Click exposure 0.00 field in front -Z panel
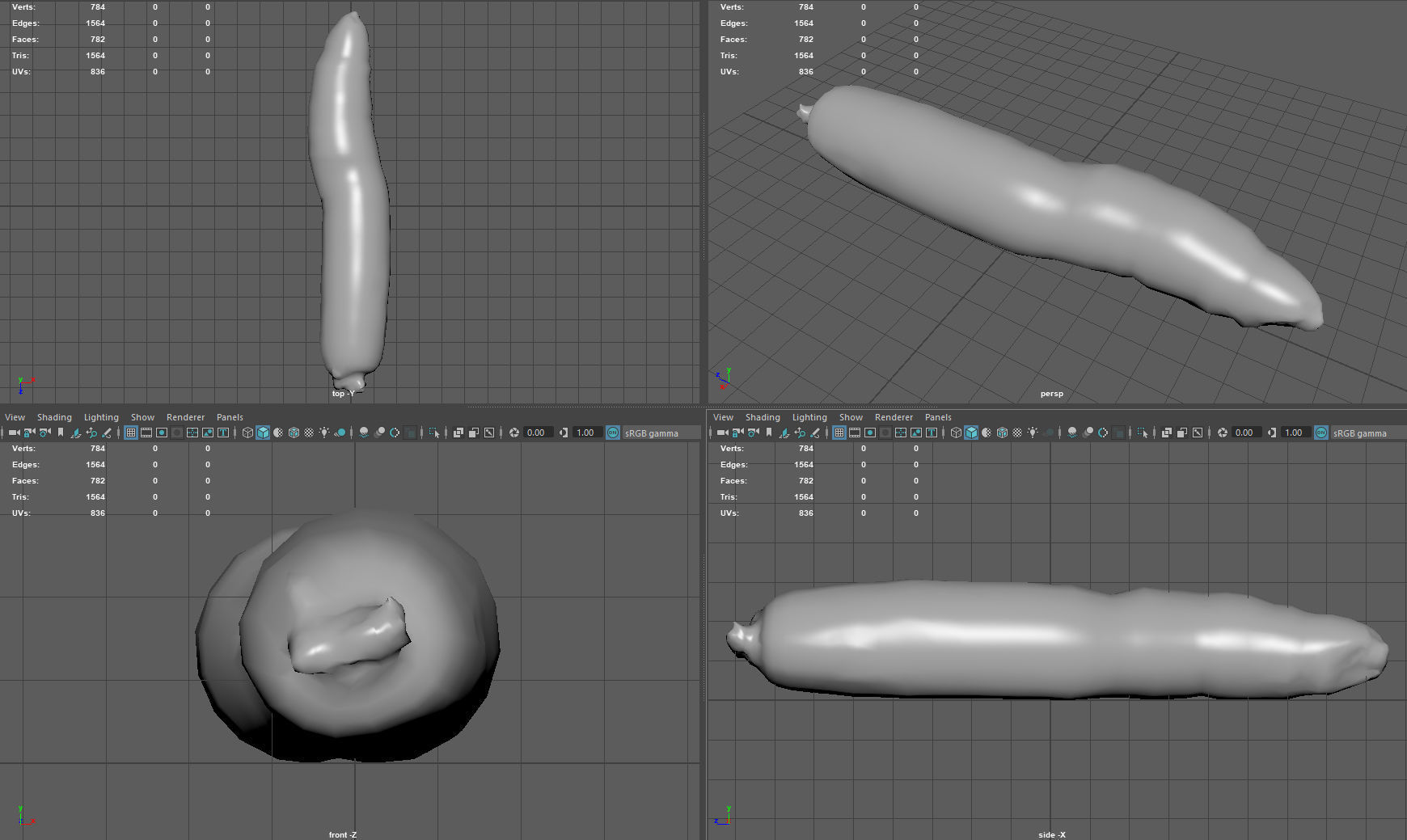 tap(539, 433)
